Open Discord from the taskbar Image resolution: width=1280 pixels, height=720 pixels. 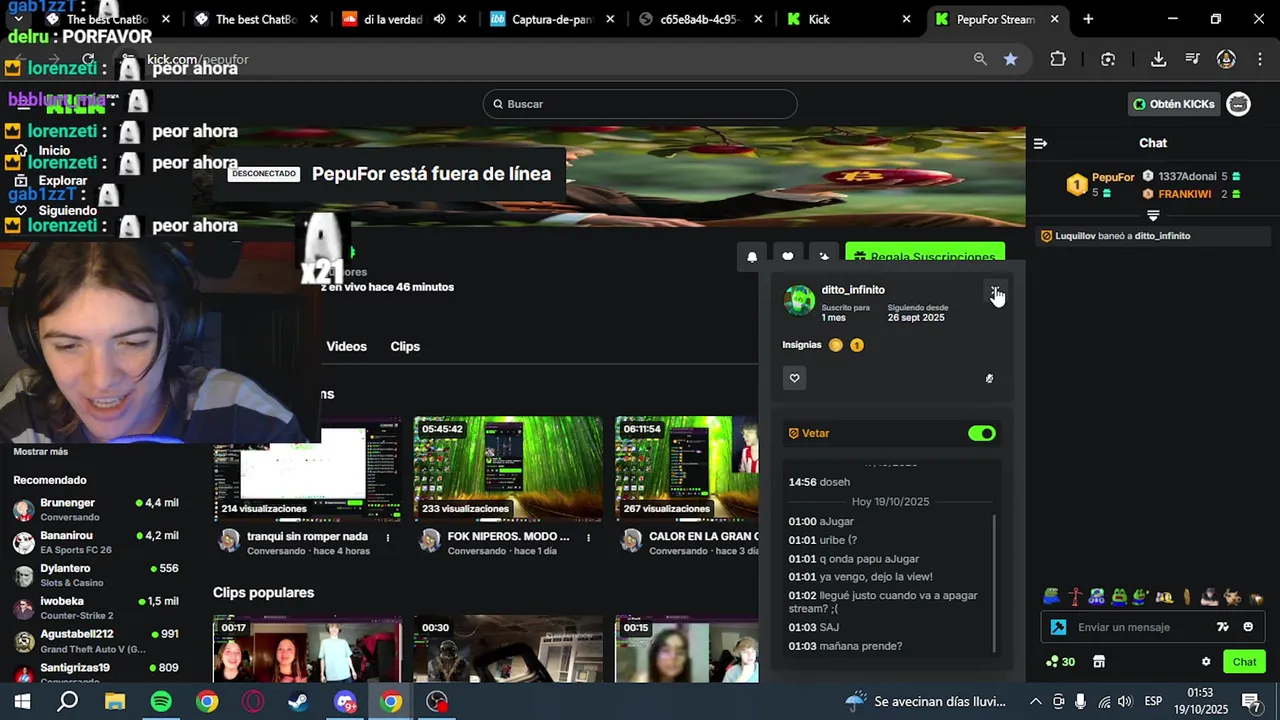(x=345, y=702)
